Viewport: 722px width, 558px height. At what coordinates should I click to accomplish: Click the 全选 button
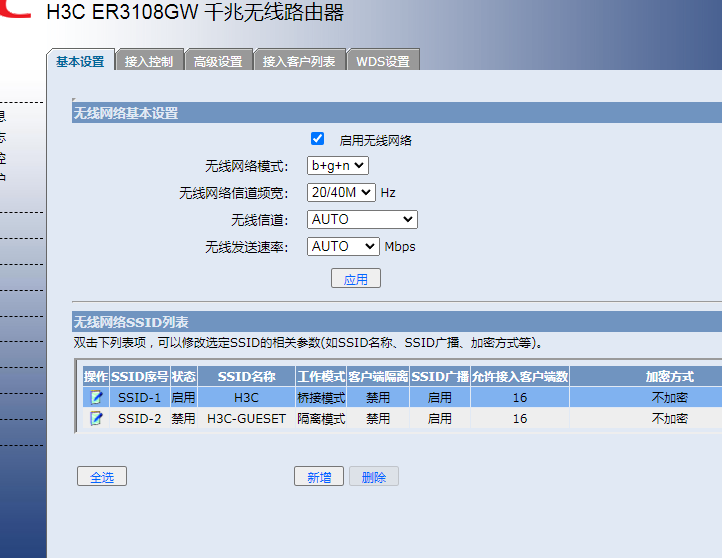click(x=102, y=477)
